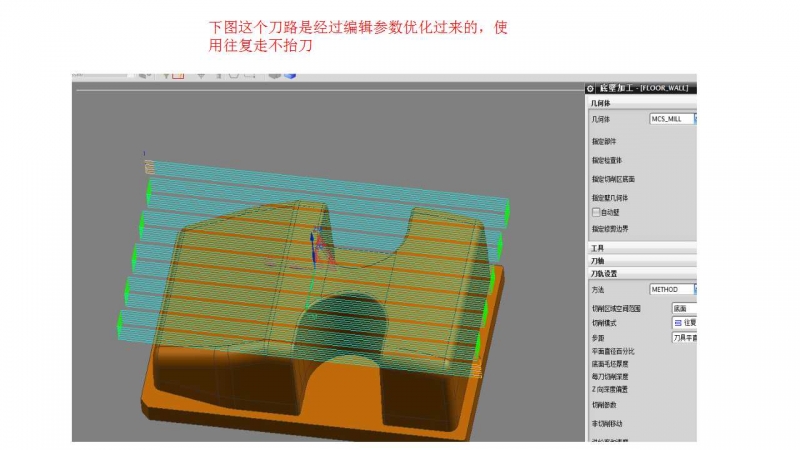
Task: Click the red square toolbar icon
Action: [x=178, y=74]
